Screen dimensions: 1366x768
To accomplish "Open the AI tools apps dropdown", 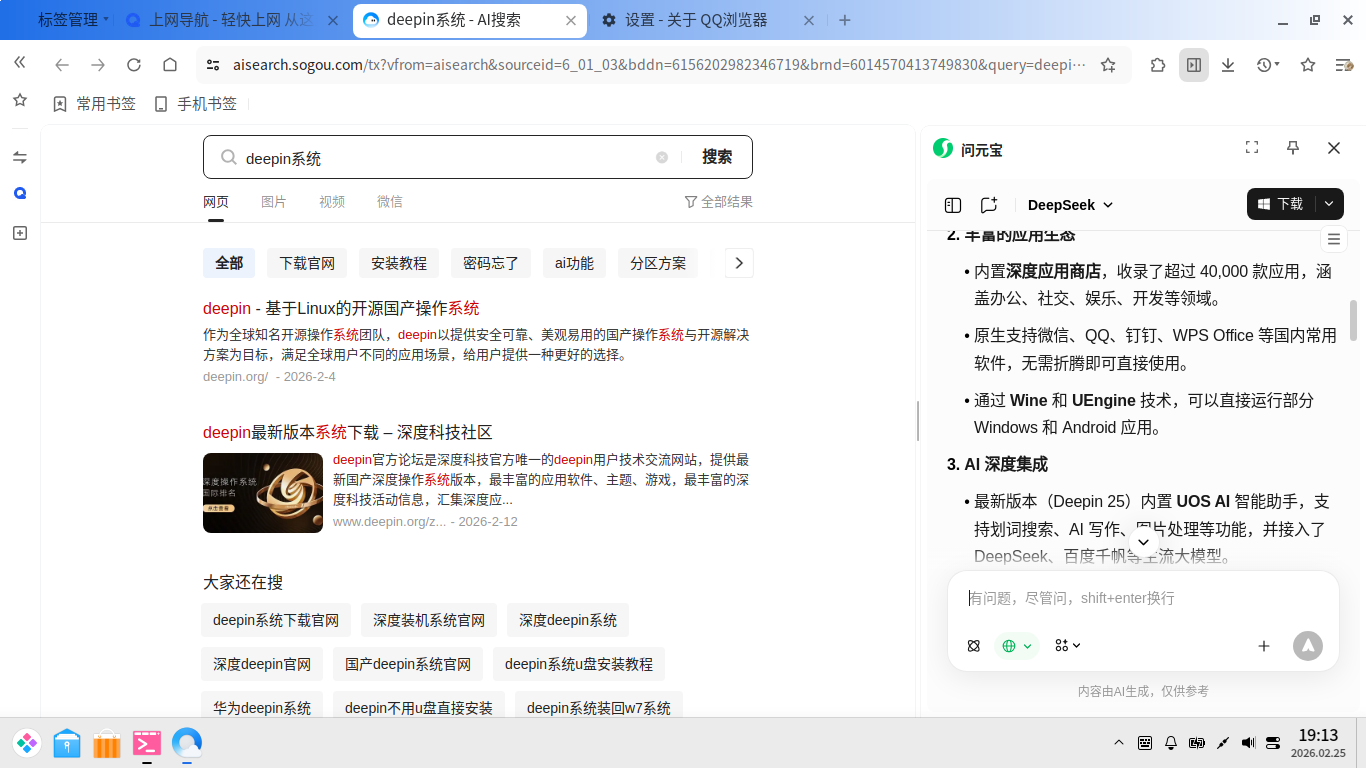I will (1068, 646).
